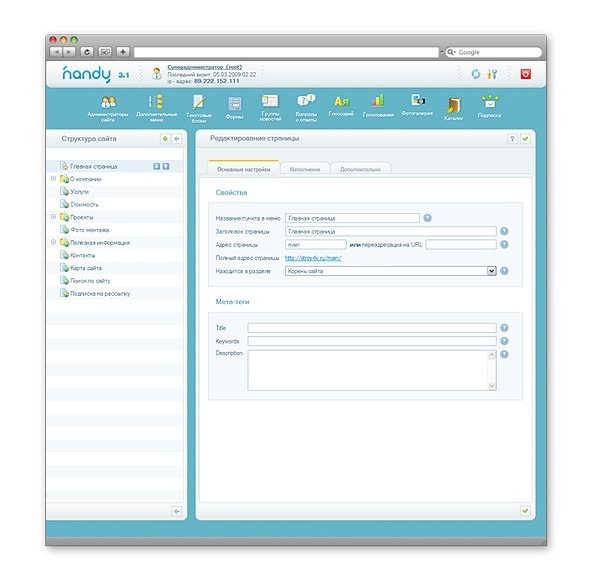Select Карта сайта in site tree
600x586 pixels.
(86, 268)
